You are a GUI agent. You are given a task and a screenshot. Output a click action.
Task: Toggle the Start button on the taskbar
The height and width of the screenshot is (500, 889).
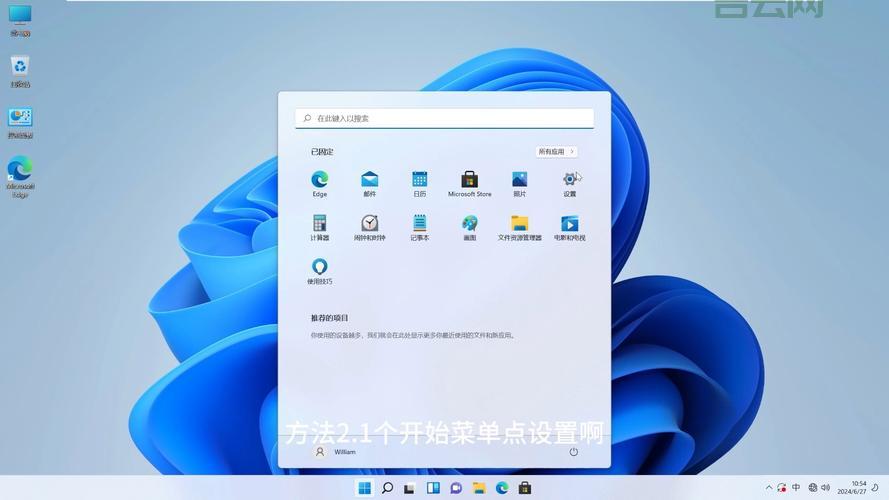364,488
